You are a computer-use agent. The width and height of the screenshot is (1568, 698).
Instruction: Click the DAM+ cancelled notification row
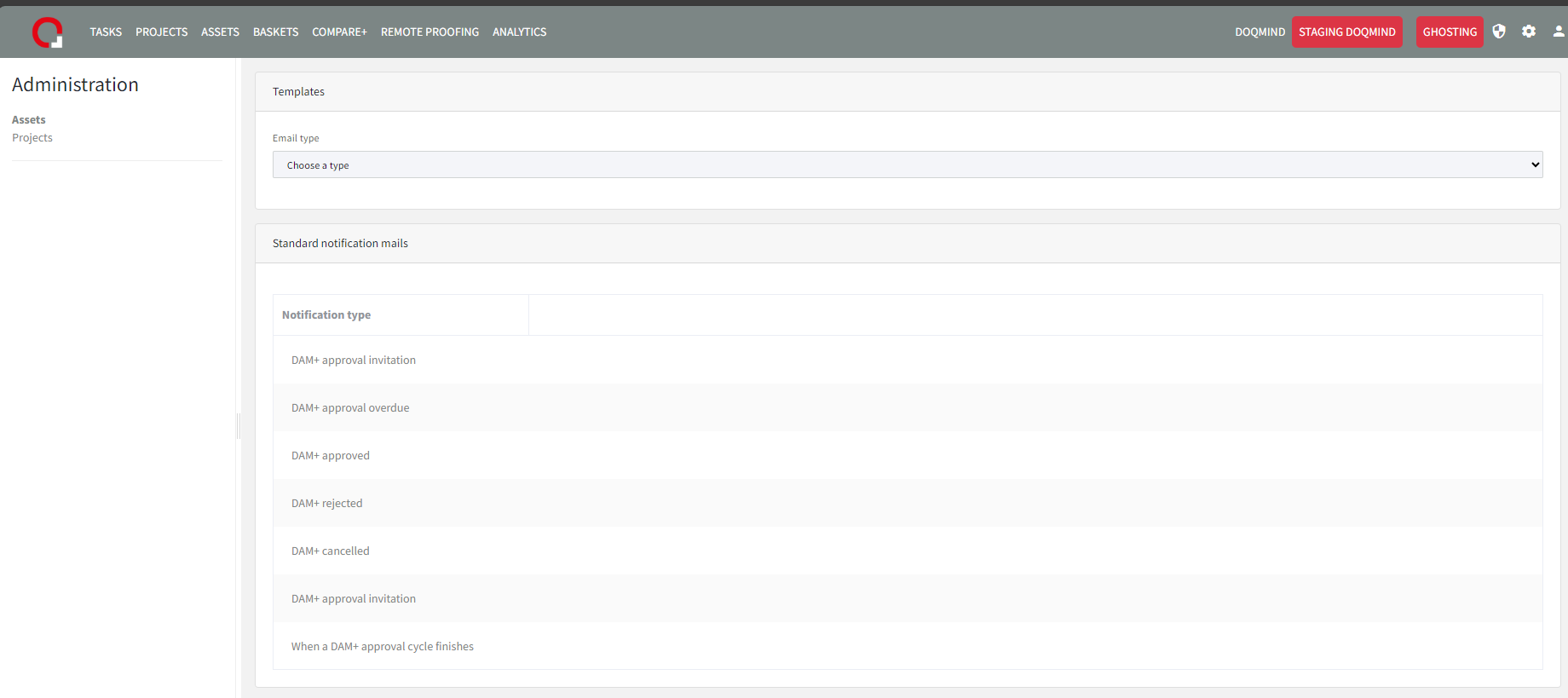click(331, 551)
